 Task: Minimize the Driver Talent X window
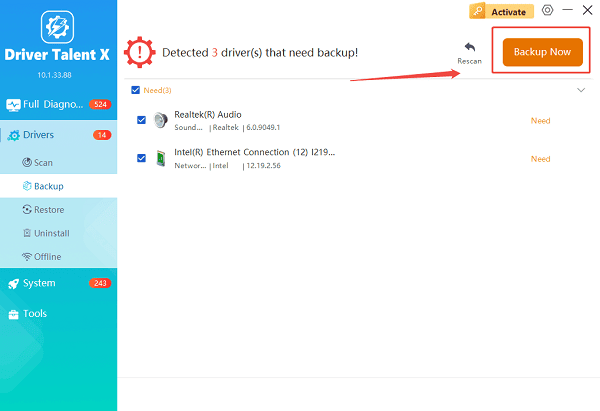click(x=567, y=10)
